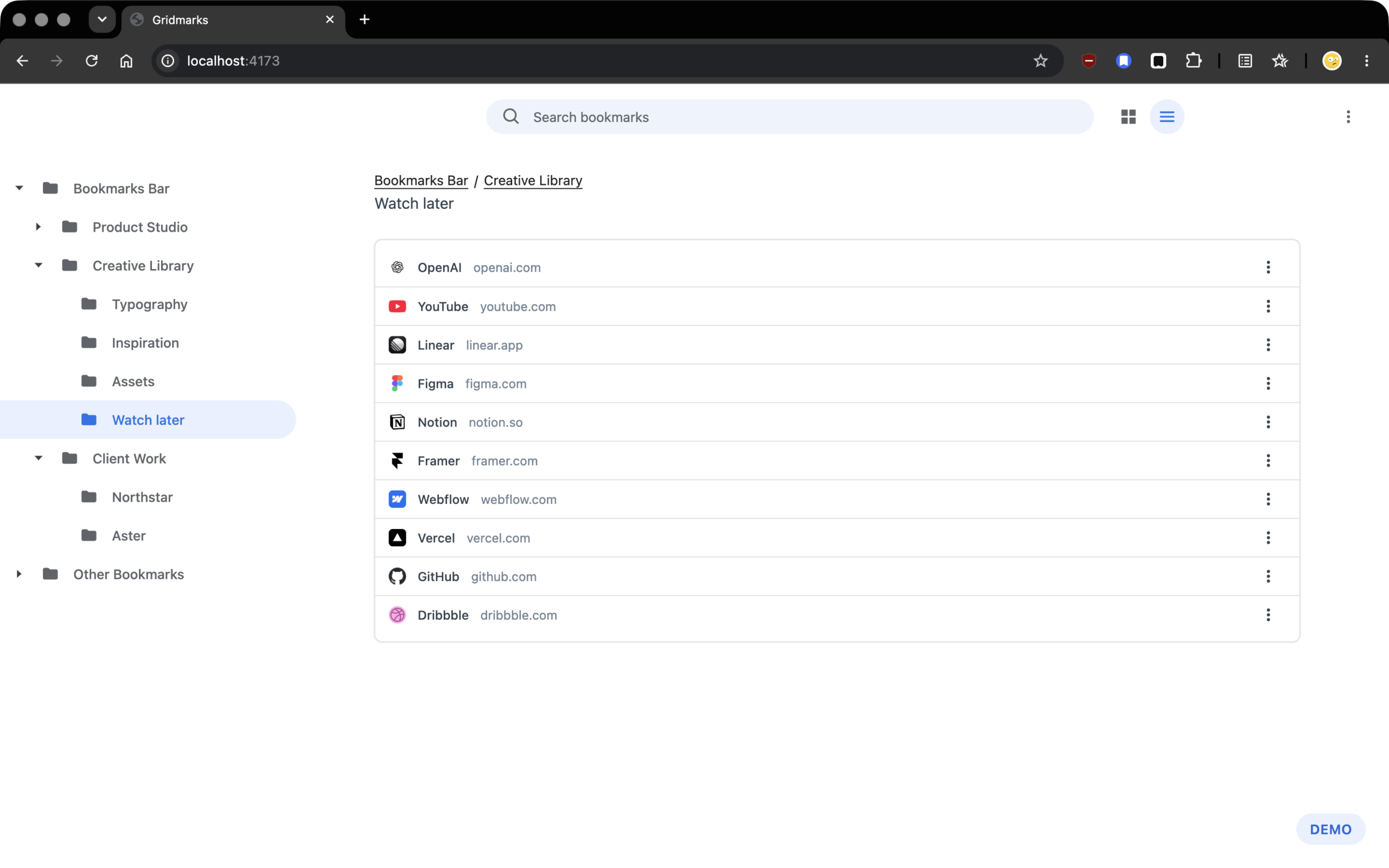1389x868 pixels.
Task: Open more options for the Notion bookmark
Action: point(1268,422)
